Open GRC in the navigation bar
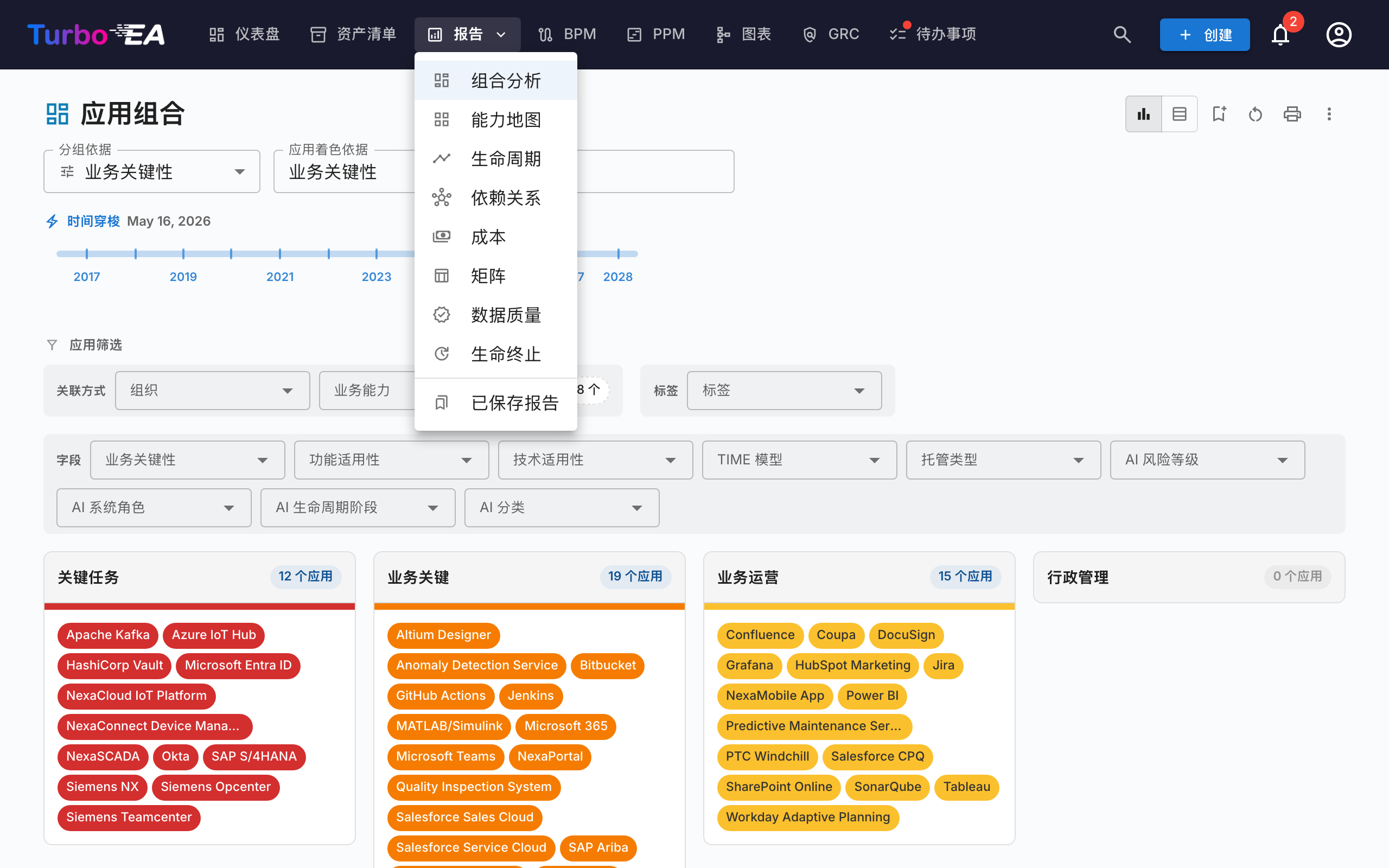Screen dimensions: 1389x868 click(831, 34)
